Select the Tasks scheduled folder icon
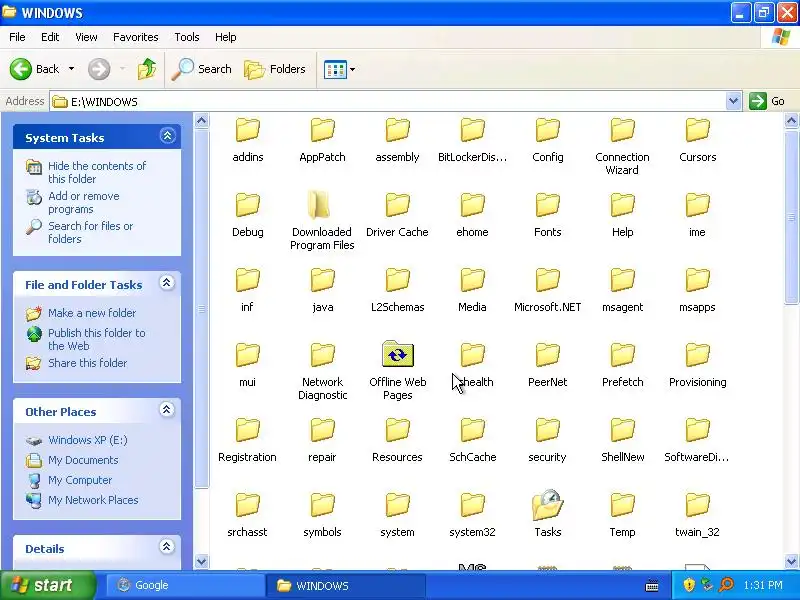Viewport: 800px width, 600px height. click(x=547, y=505)
